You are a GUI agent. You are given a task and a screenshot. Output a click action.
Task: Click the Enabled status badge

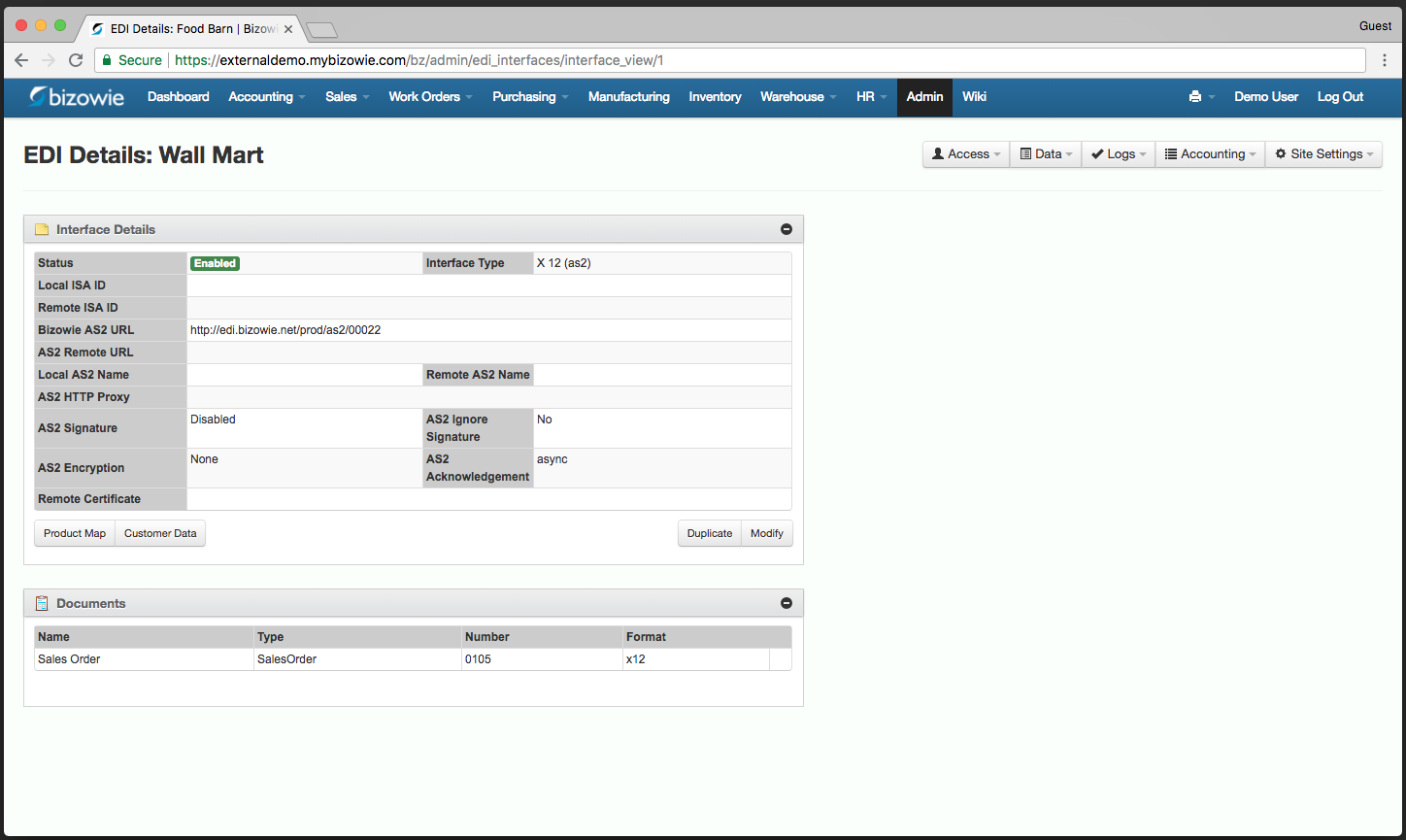point(215,263)
